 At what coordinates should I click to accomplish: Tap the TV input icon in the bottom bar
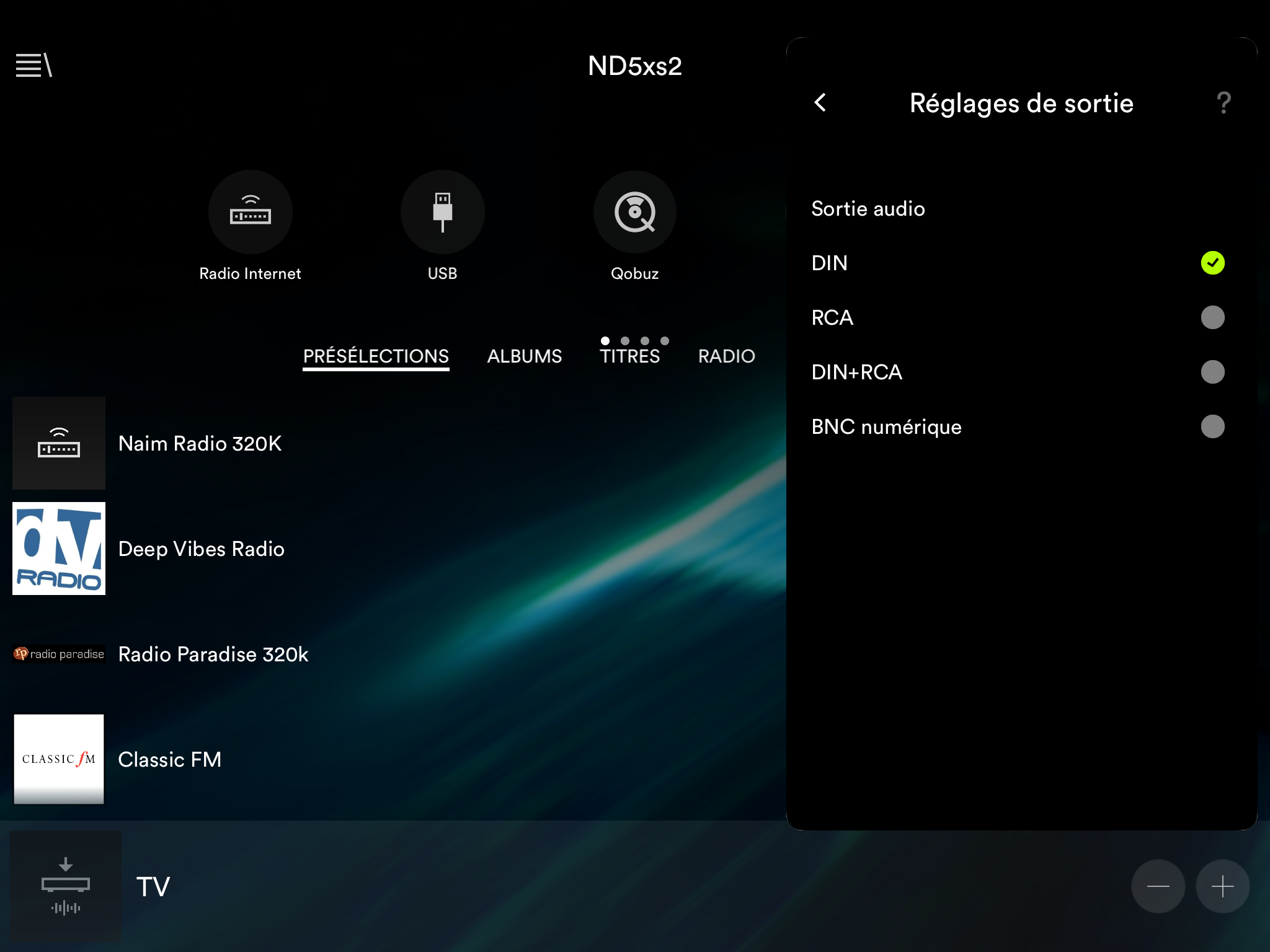[x=66, y=886]
